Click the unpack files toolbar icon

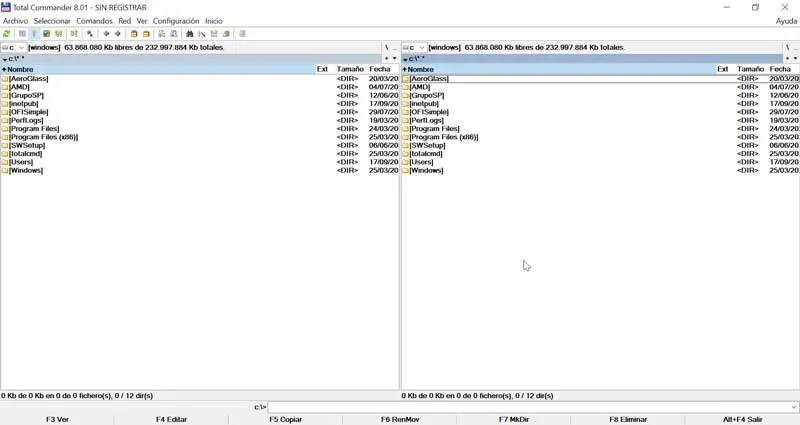(146, 34)
